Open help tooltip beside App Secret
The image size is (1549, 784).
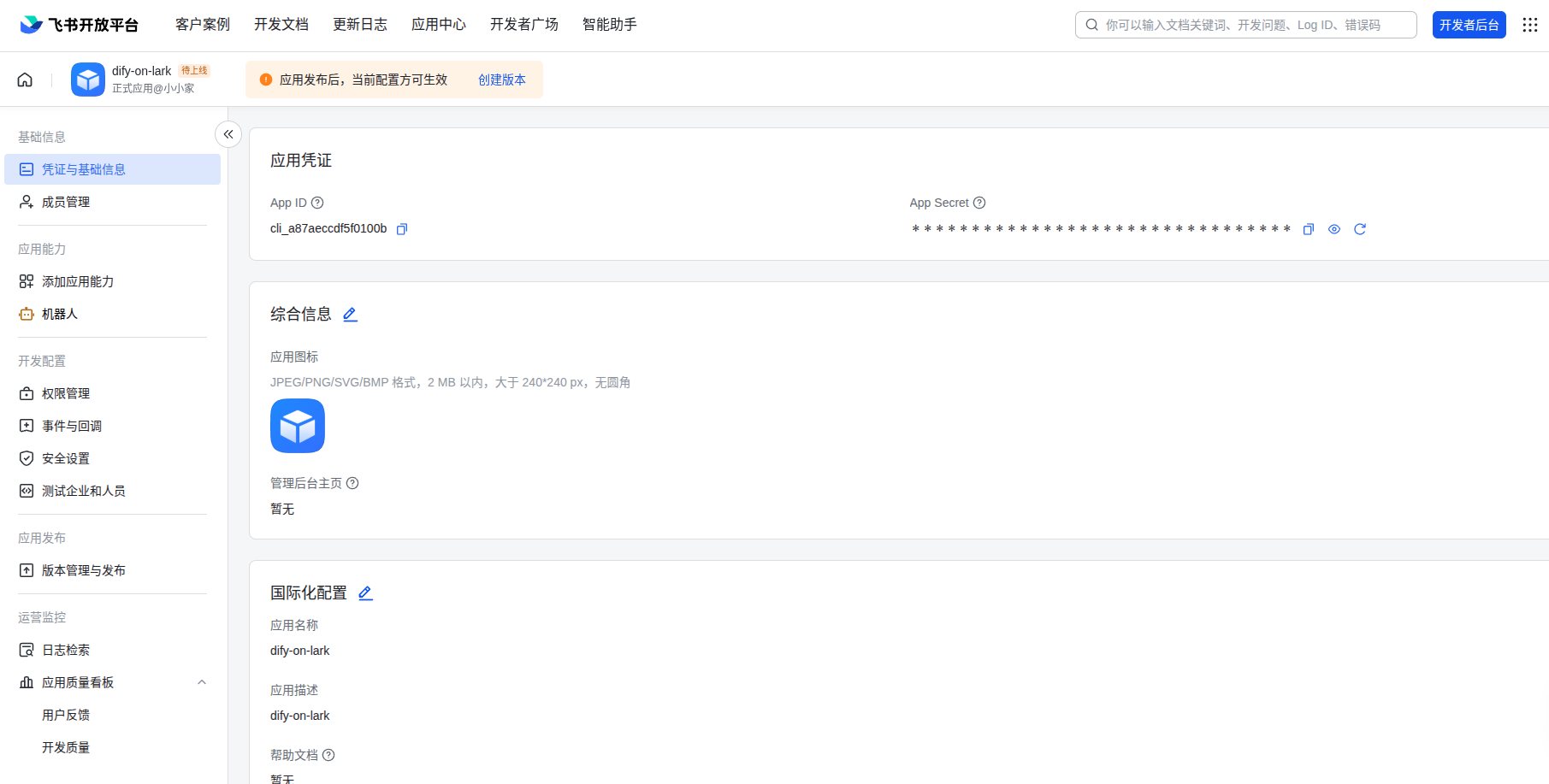coord(979,203)
